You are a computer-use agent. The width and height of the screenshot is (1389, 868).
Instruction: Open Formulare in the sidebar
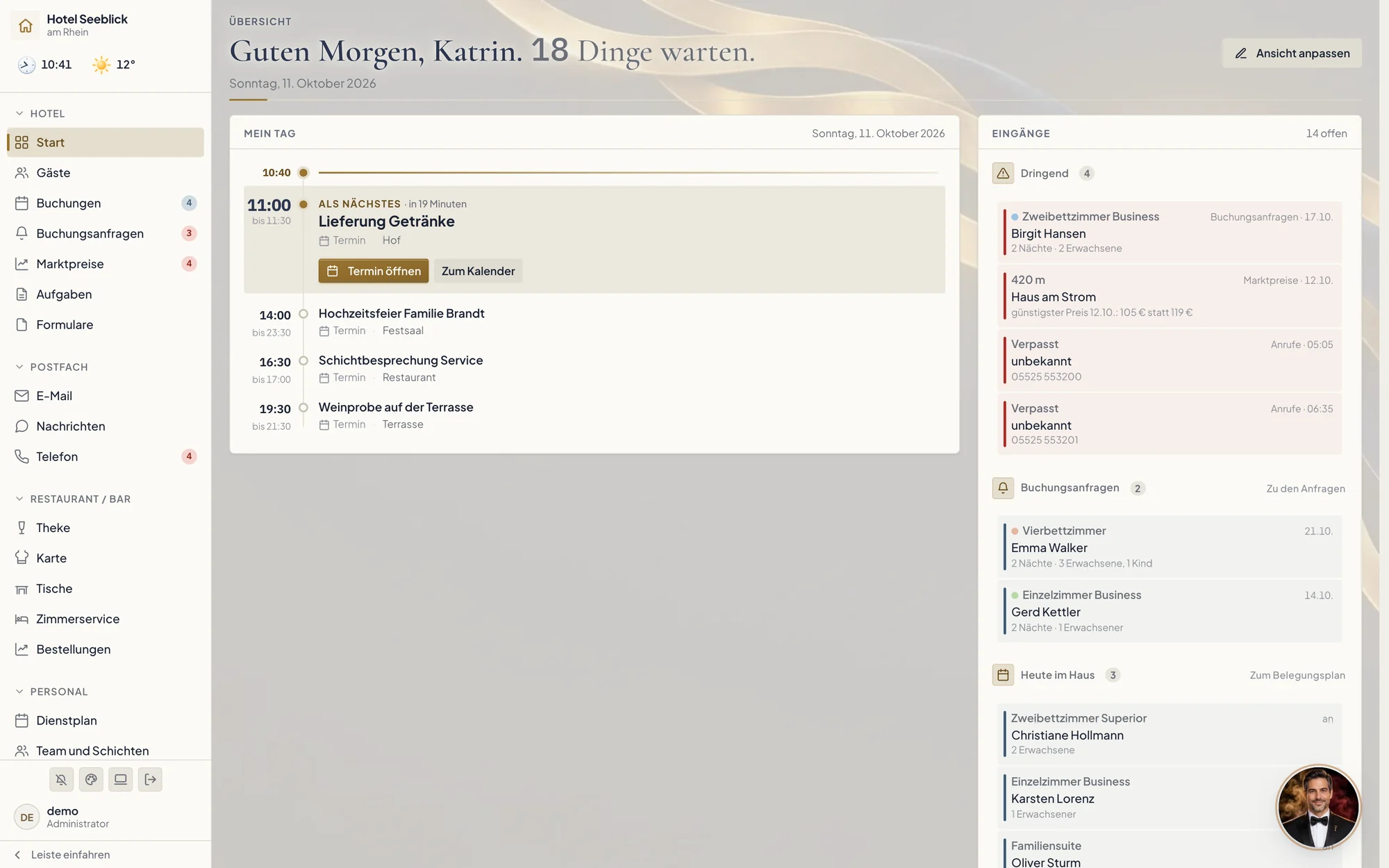[x=106, y=325]
